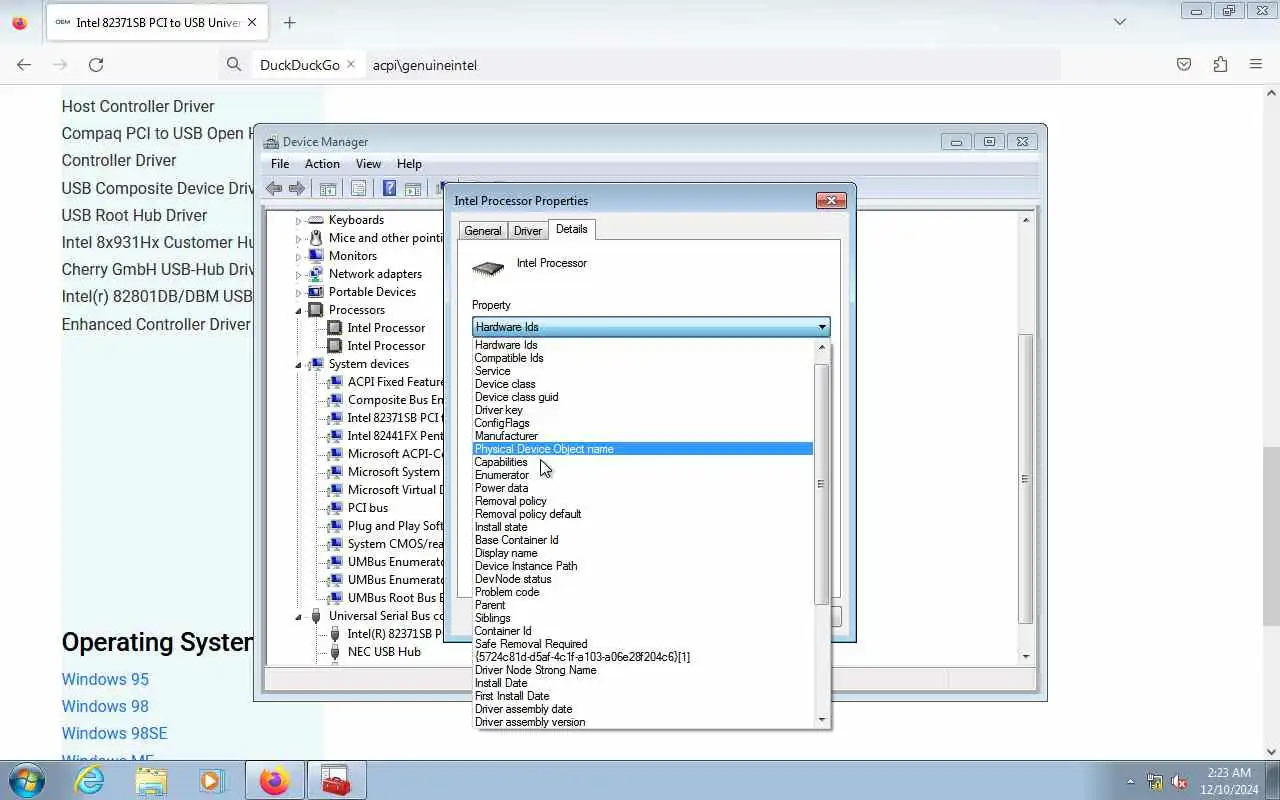Click Firefox icon in taskbar
The height and width of the screenshot is (800, 1280).
tap(274, 780)
